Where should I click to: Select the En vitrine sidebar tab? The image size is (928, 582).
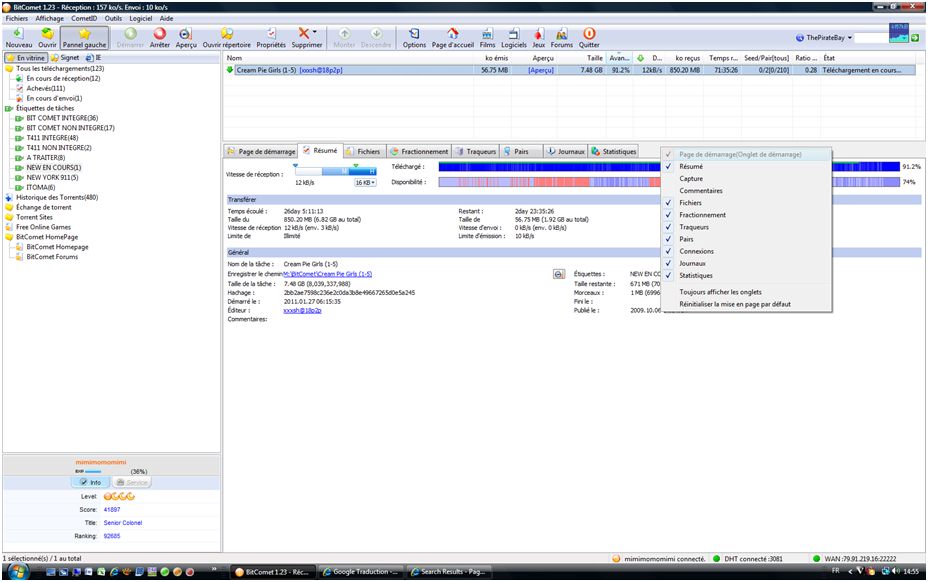25,58
